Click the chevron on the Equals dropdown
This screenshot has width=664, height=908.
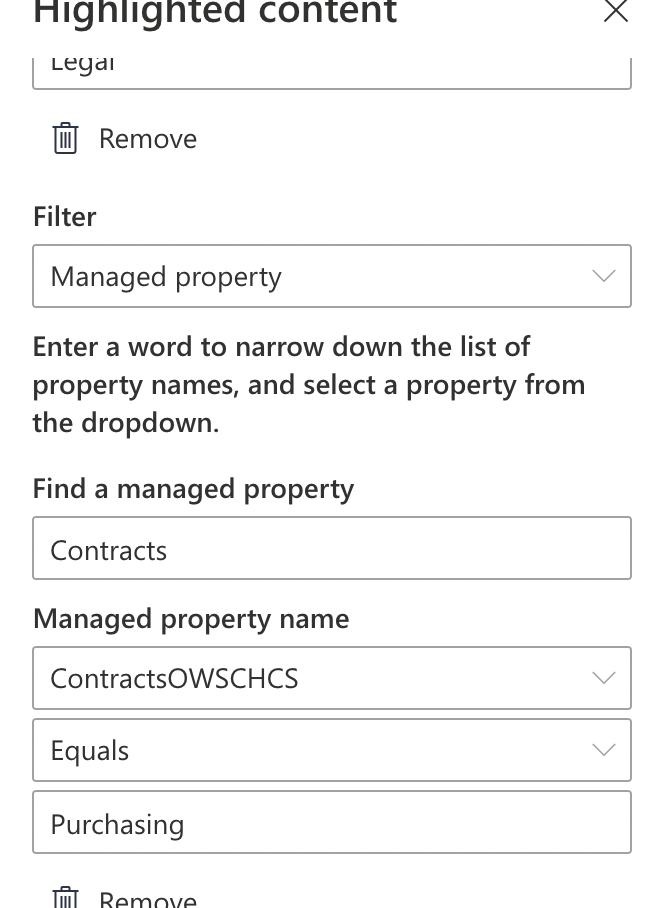(604, 750)
